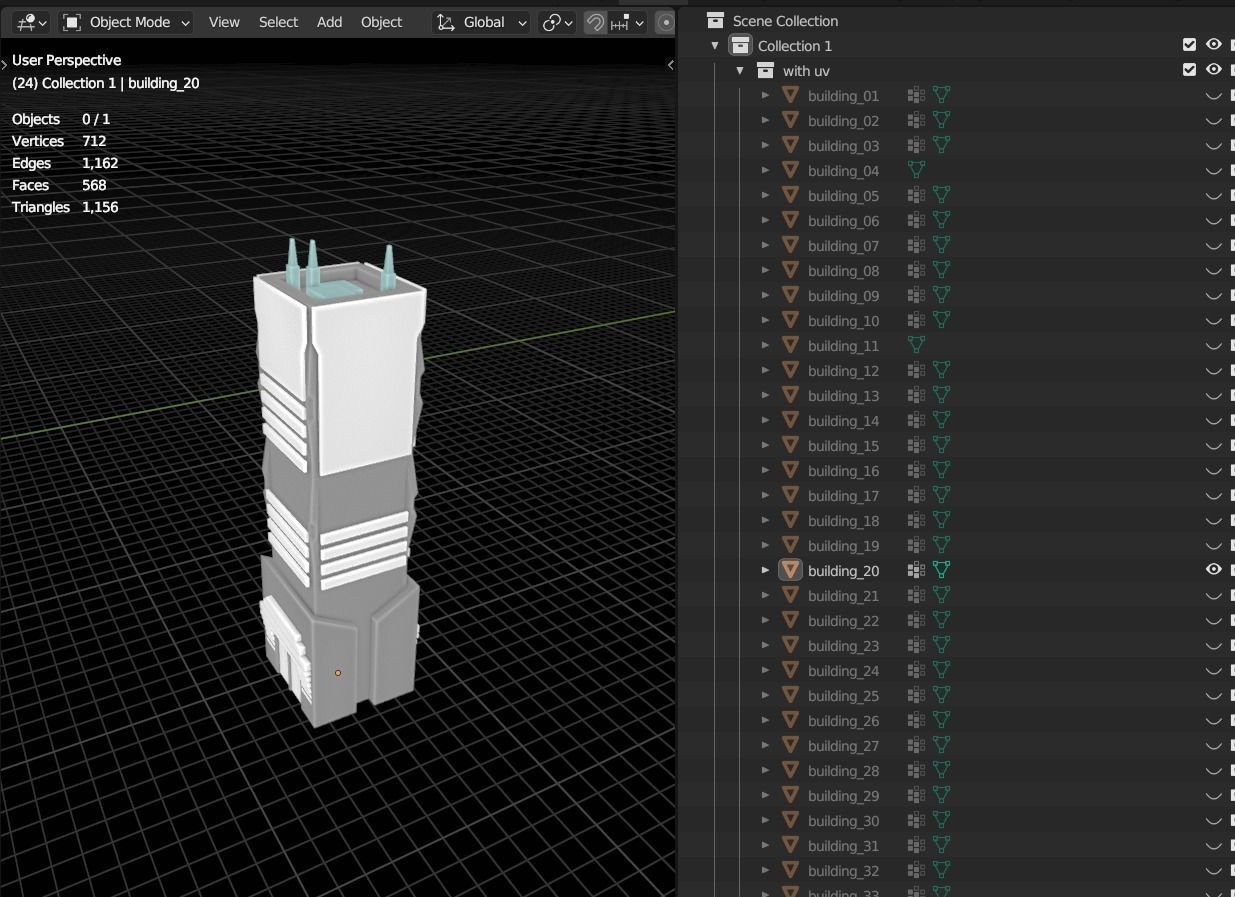Click the orange object icon for building_12
This screenshot has width=1235, height=897.
(x=790, y=370)
